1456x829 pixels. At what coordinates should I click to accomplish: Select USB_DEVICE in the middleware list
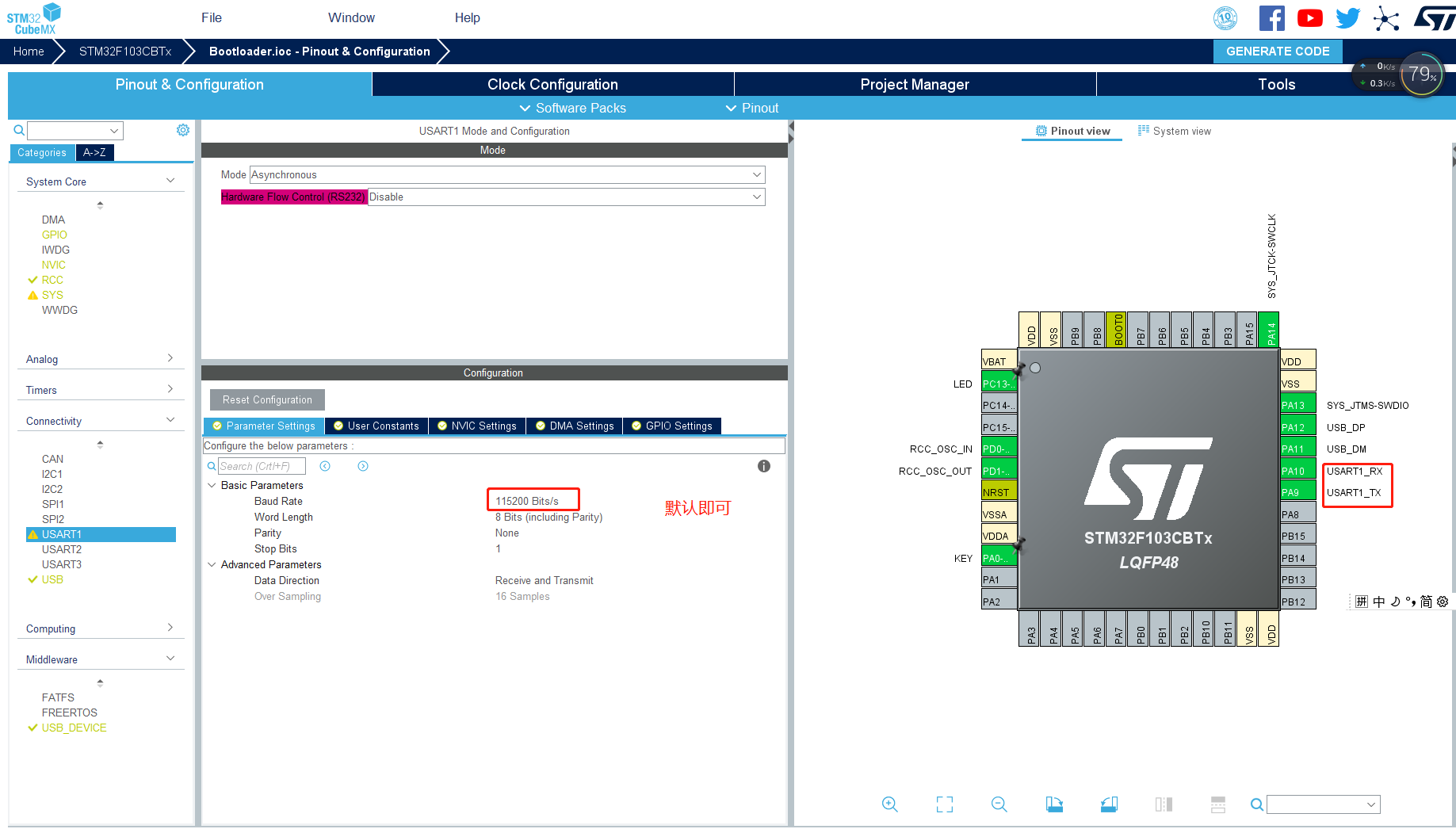(x=74, y=728)
